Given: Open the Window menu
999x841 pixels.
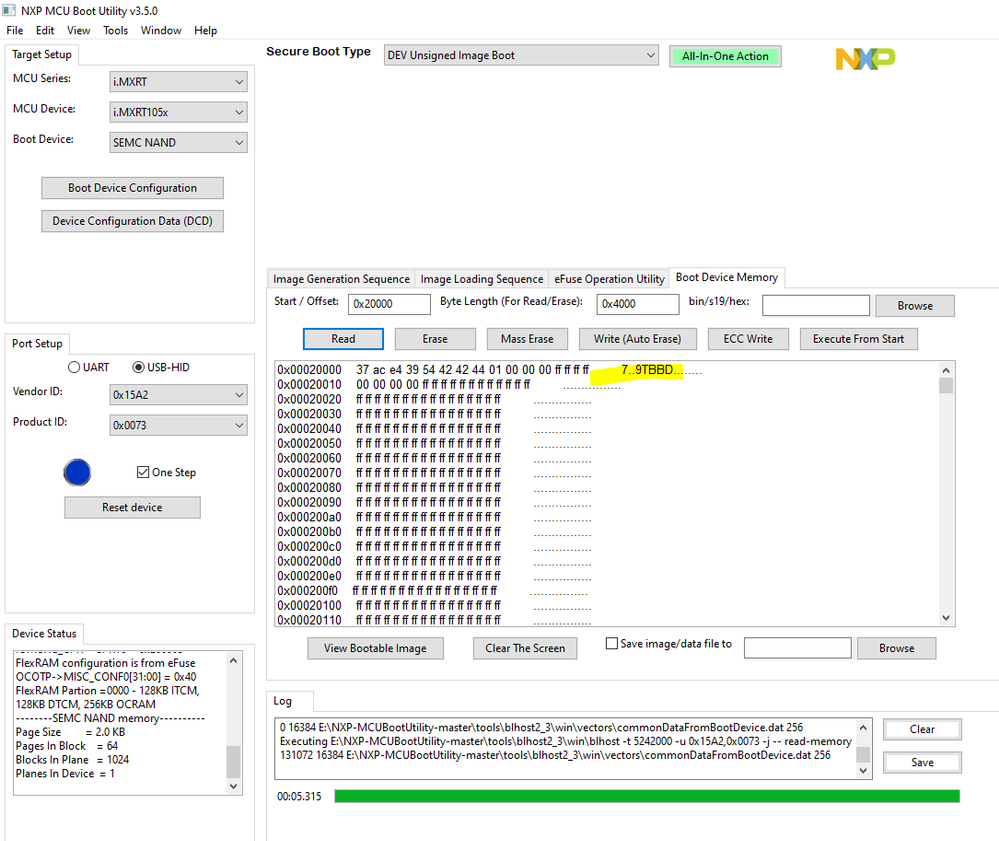Looking at the screenshot, I should [161, 31].
